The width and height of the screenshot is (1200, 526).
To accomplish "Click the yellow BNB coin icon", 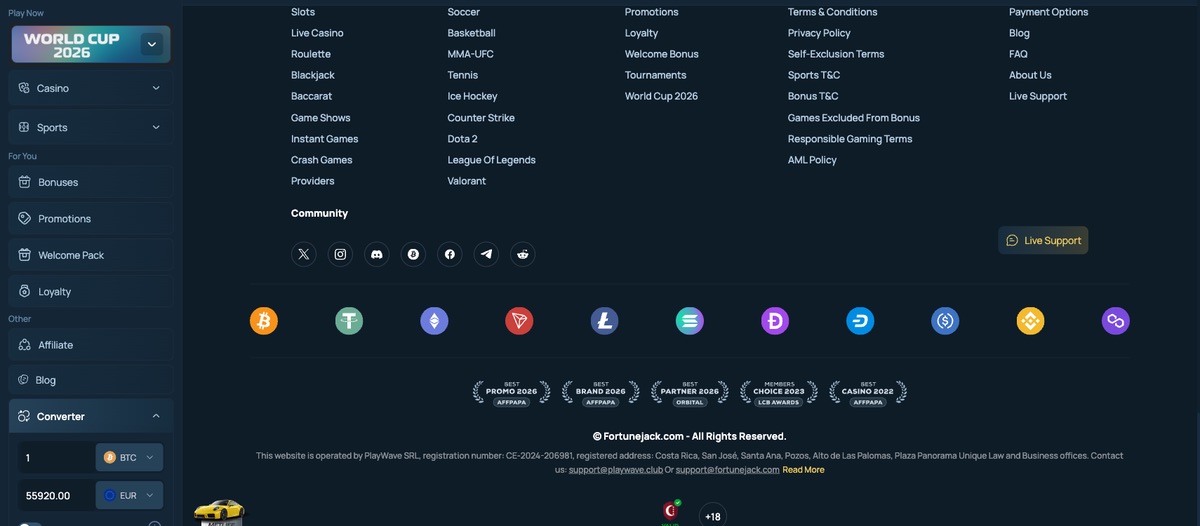I will pyautogui.click(x=1030, y=320).
